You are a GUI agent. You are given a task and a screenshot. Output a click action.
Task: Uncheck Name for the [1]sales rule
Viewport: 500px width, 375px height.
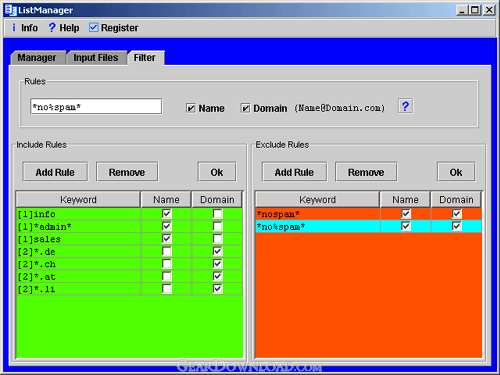[x=167, y=239]
